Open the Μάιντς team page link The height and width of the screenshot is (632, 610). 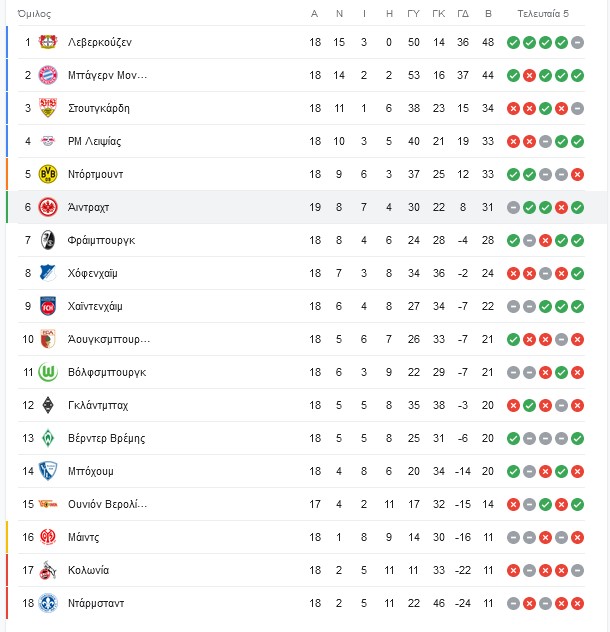83,537
